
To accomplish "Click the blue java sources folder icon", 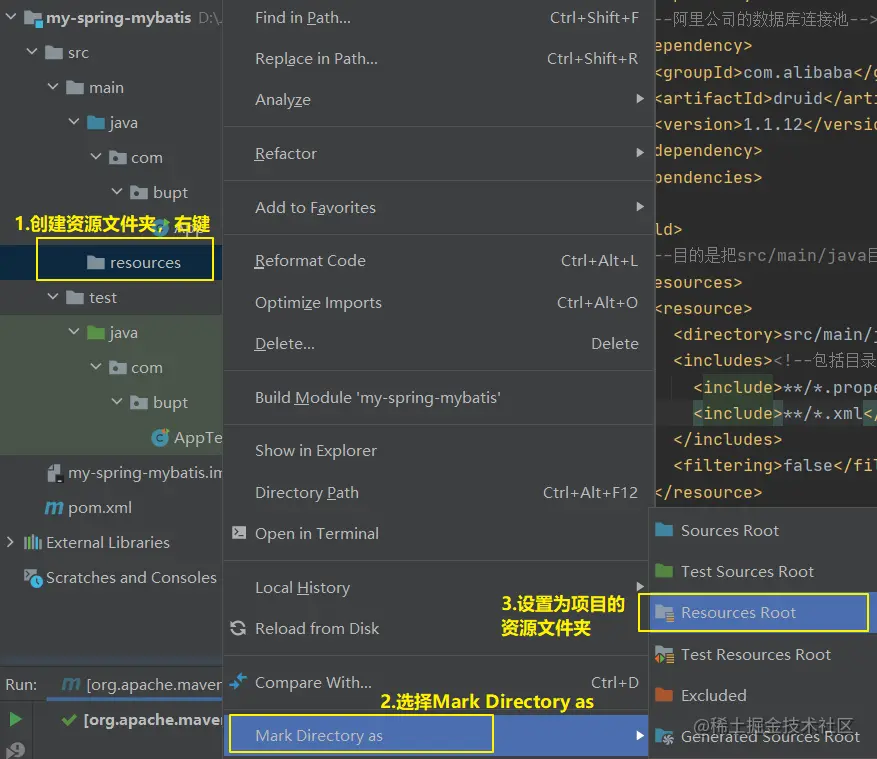I will (x=96, y=122).
